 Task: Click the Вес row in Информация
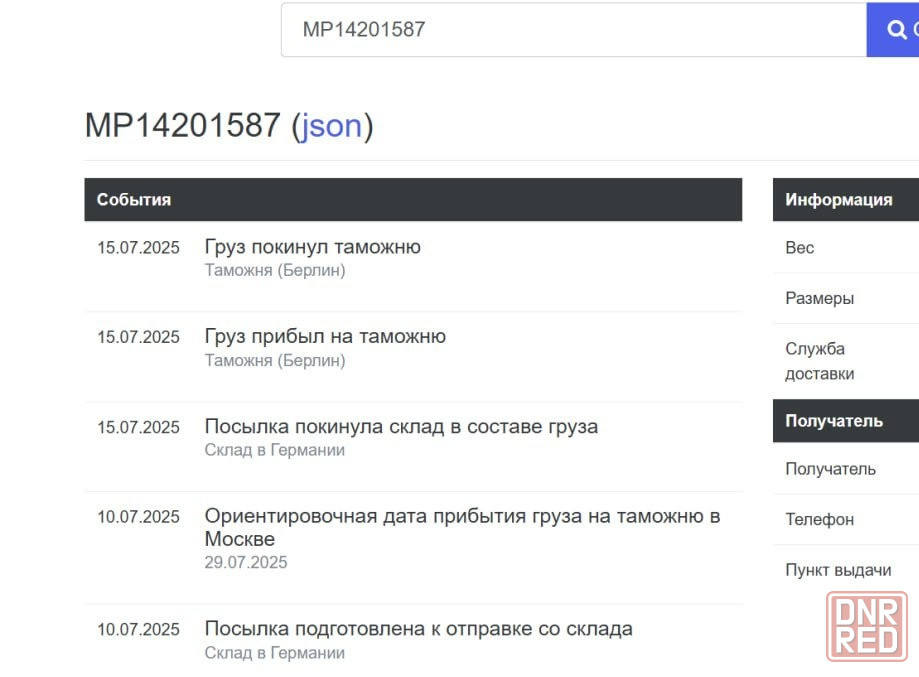[800, 248]
